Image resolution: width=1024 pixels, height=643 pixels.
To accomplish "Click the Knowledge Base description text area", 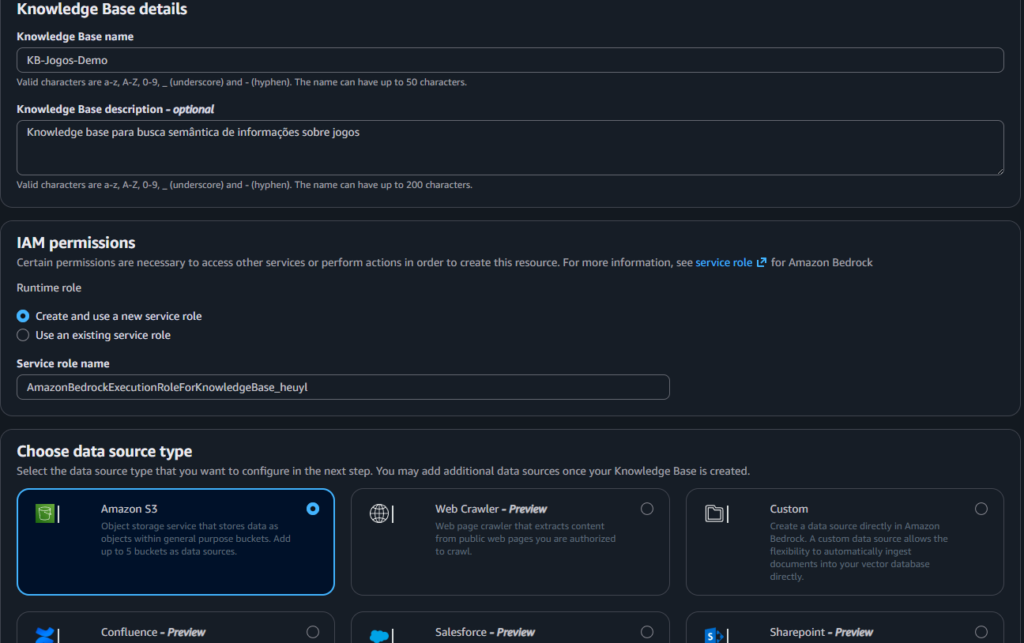I will [x=510, y=148].
